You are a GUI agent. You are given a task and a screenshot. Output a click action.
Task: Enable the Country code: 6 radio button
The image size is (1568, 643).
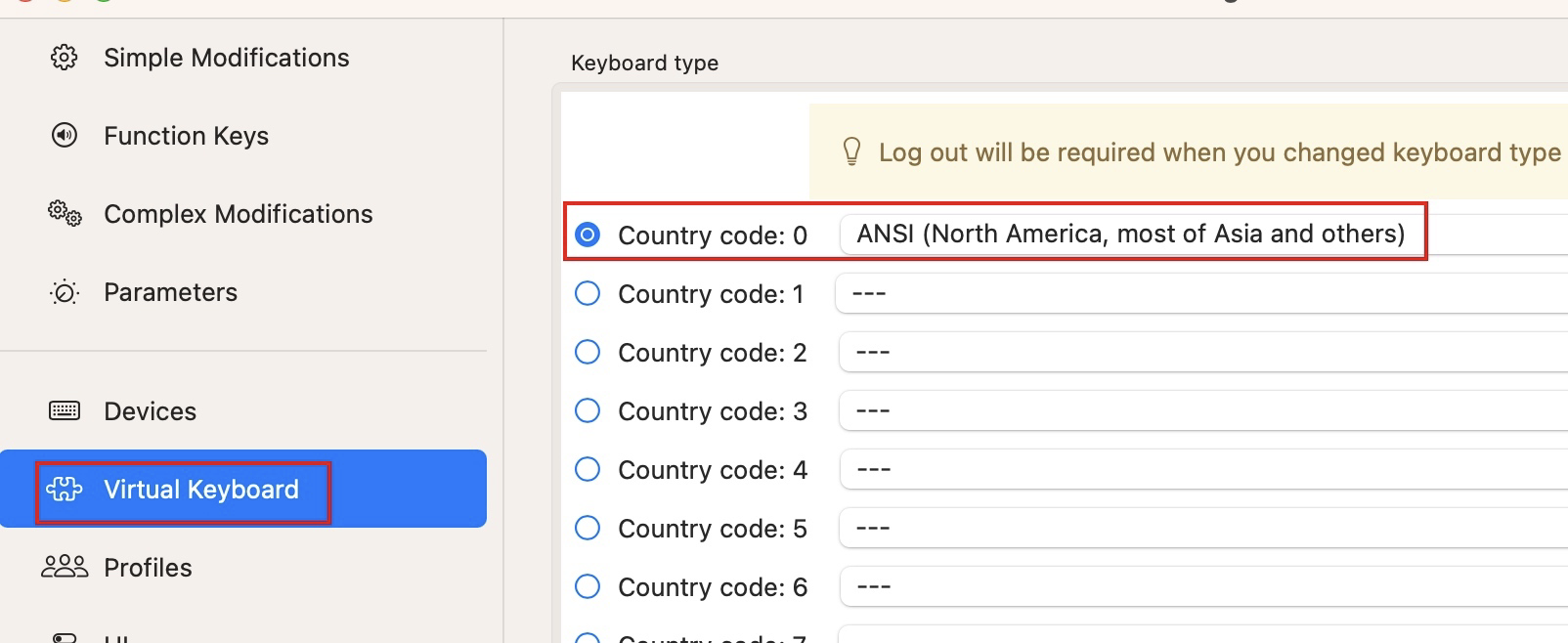click(588, 586)
